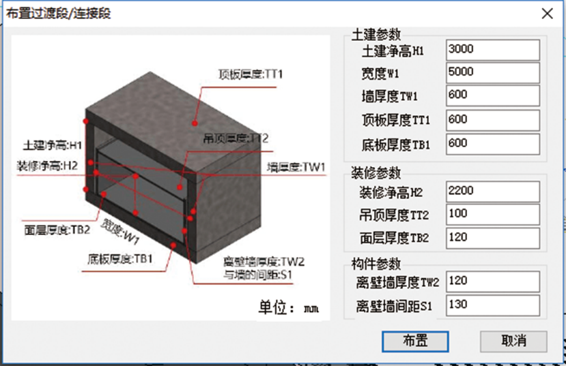Click the 布置 button

pos(415,341)
